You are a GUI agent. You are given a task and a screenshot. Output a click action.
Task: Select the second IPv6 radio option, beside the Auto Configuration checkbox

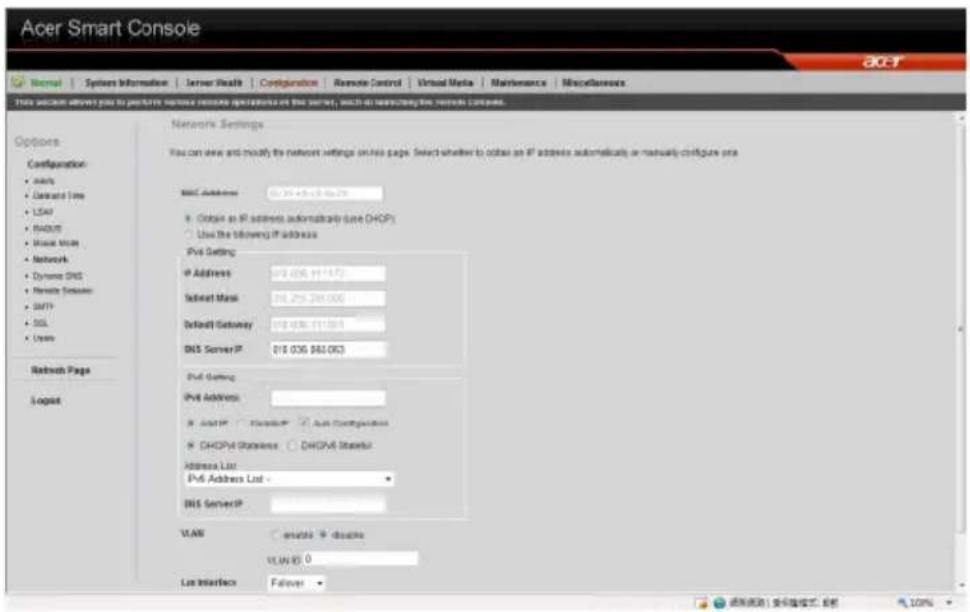click(x=242, y=423)
